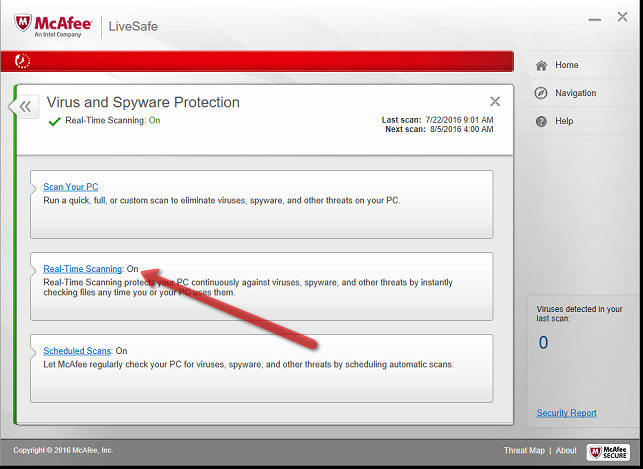
Task: Open the Home menu item
Action: pos(566,65)
